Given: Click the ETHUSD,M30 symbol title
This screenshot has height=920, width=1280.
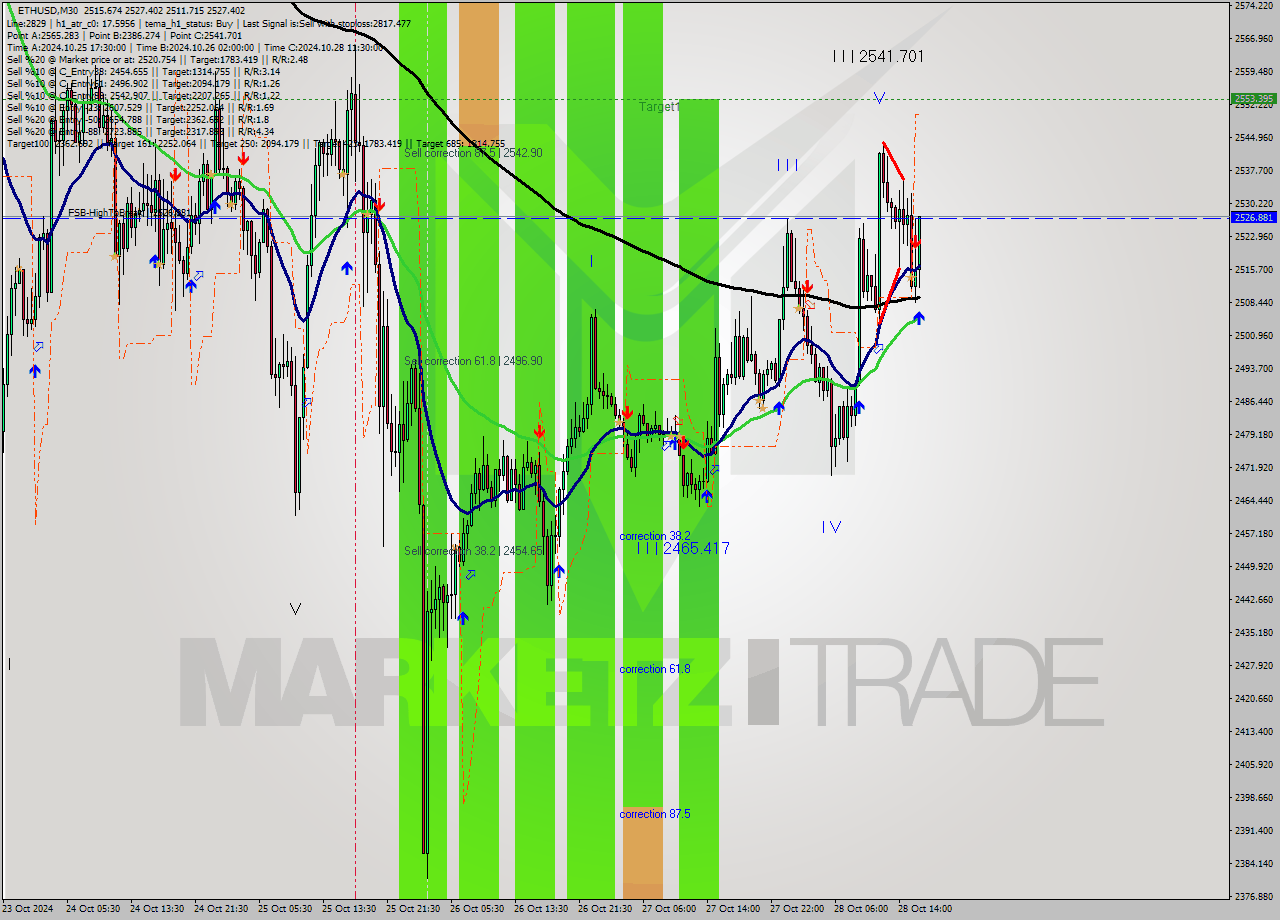Looking at the screenshot, I should tap(50, 11).
